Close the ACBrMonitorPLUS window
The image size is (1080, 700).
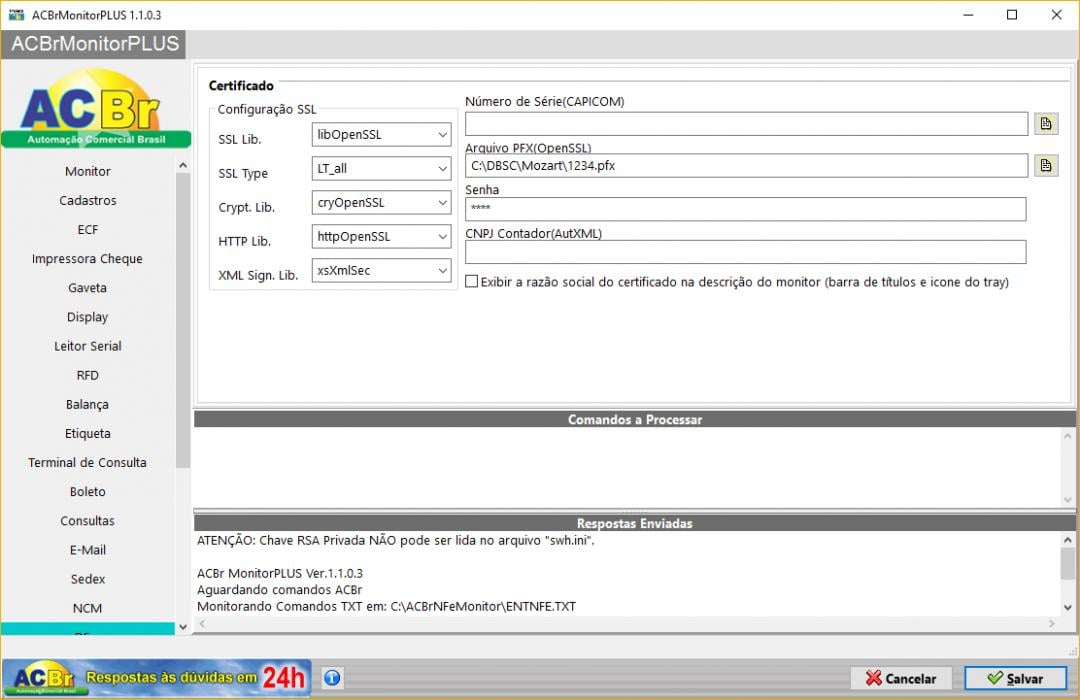click(x=1056, y=14)
